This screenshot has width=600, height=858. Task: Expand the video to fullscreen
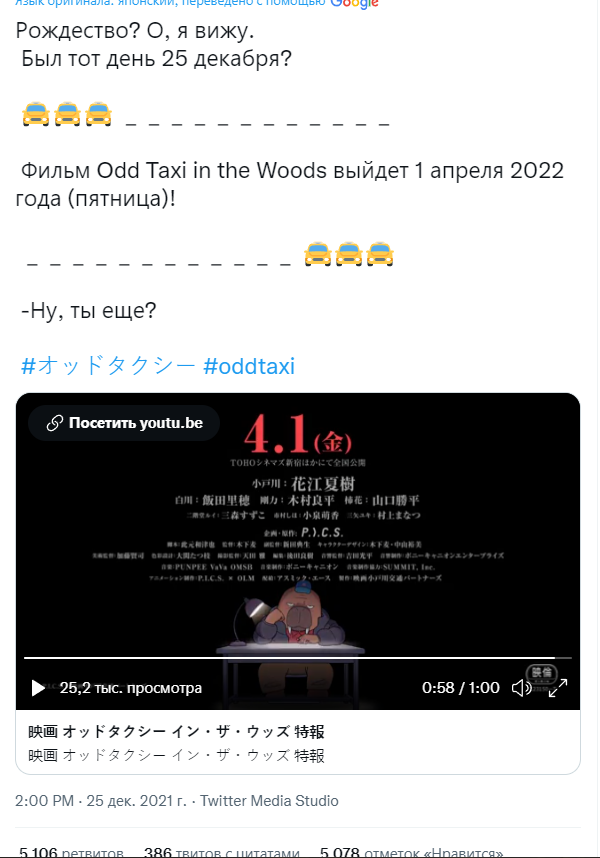pos(558,688)
